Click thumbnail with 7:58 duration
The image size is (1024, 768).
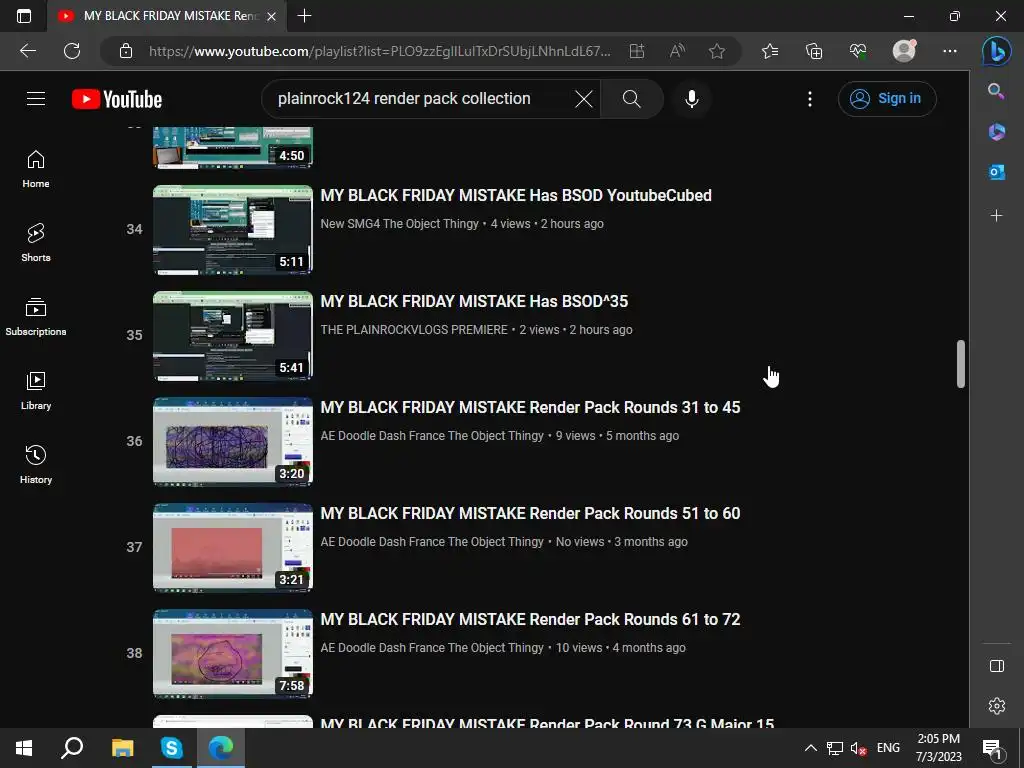tap(232, 654)
